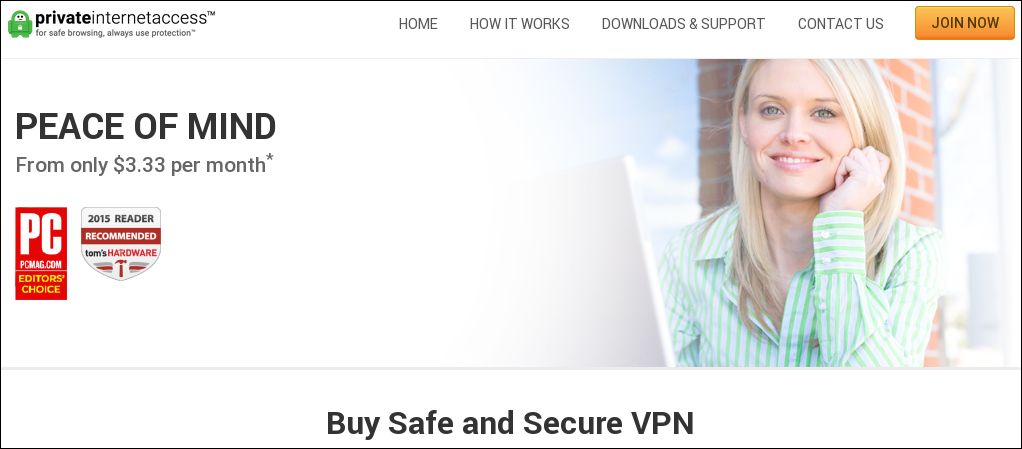Click the green padlock robot logo icon
Viewport: 1022px width, 449px height.
(20, 24)
